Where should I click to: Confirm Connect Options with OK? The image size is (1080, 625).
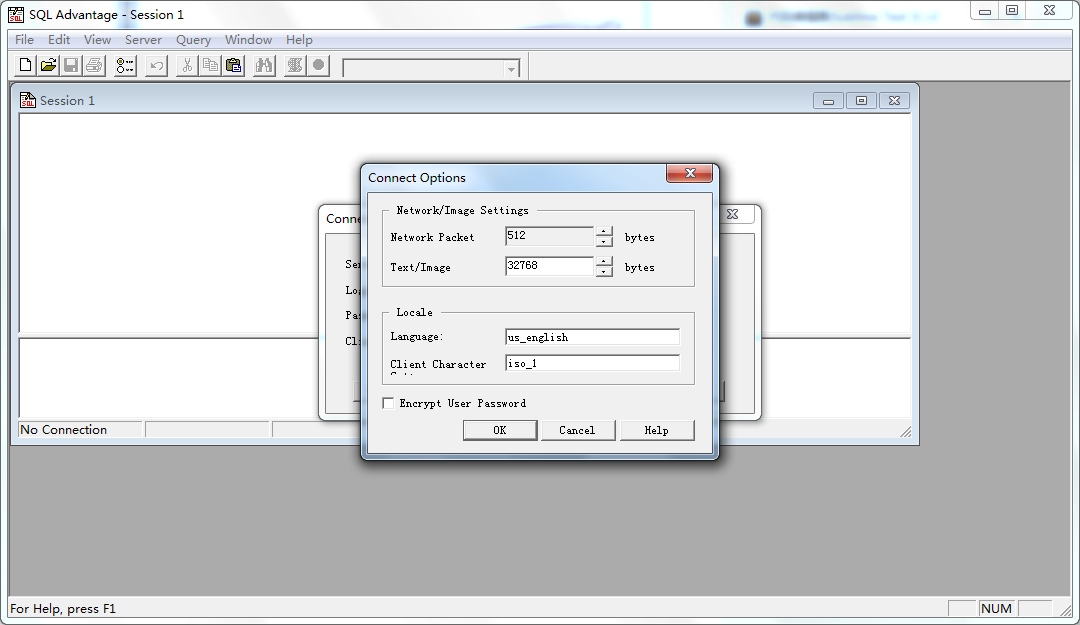pos(500,430)
